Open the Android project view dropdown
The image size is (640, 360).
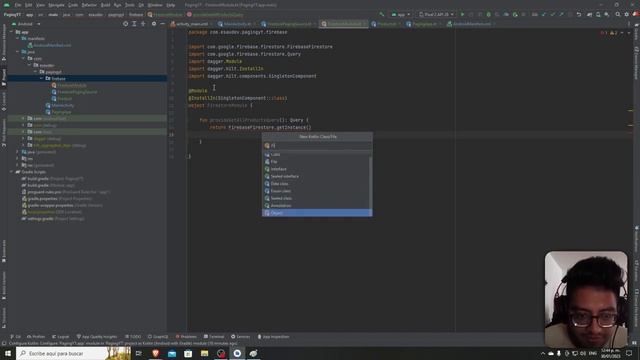click(27, 24)
